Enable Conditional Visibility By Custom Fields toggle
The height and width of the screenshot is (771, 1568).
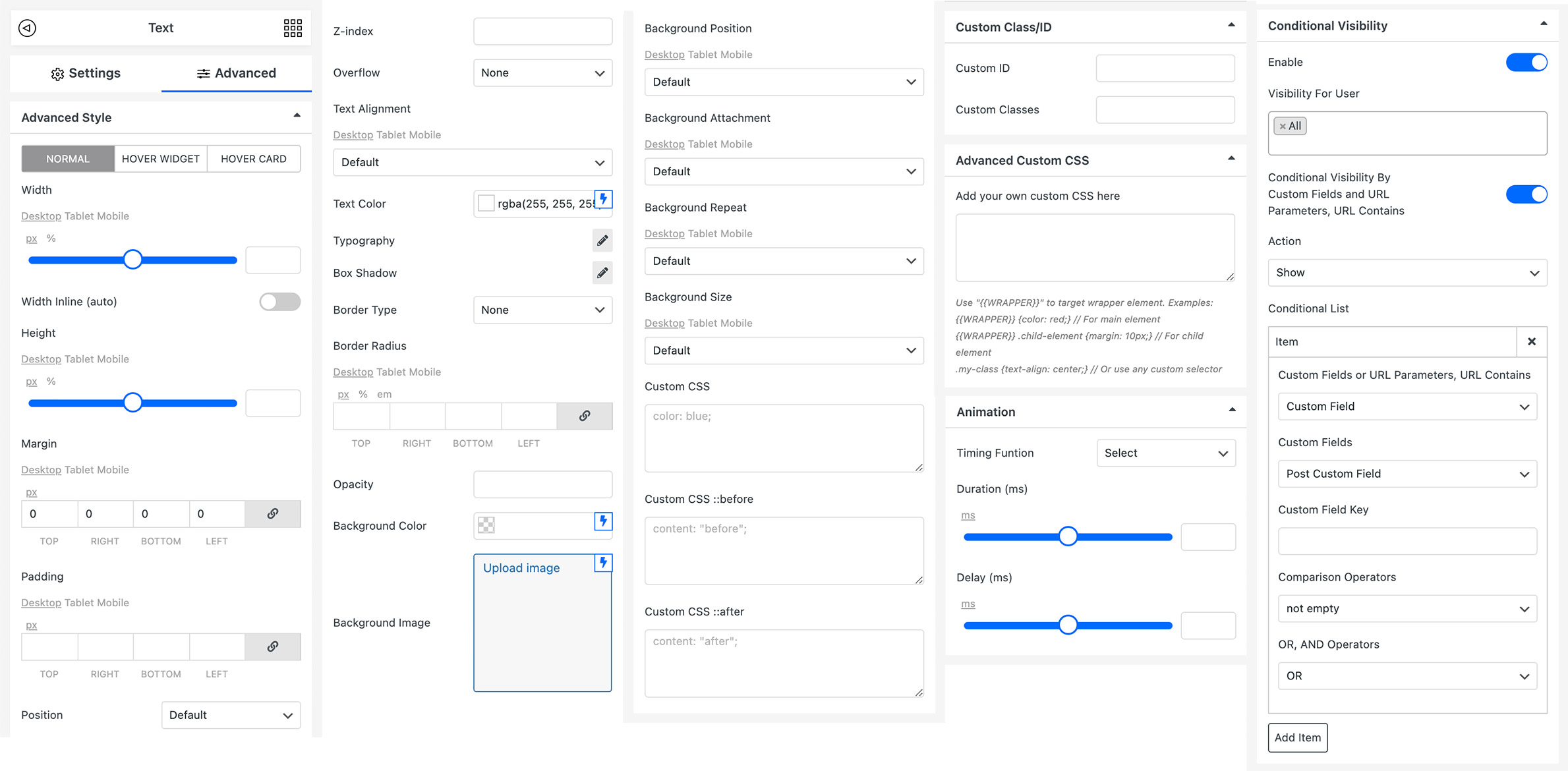click(1527, 194)
